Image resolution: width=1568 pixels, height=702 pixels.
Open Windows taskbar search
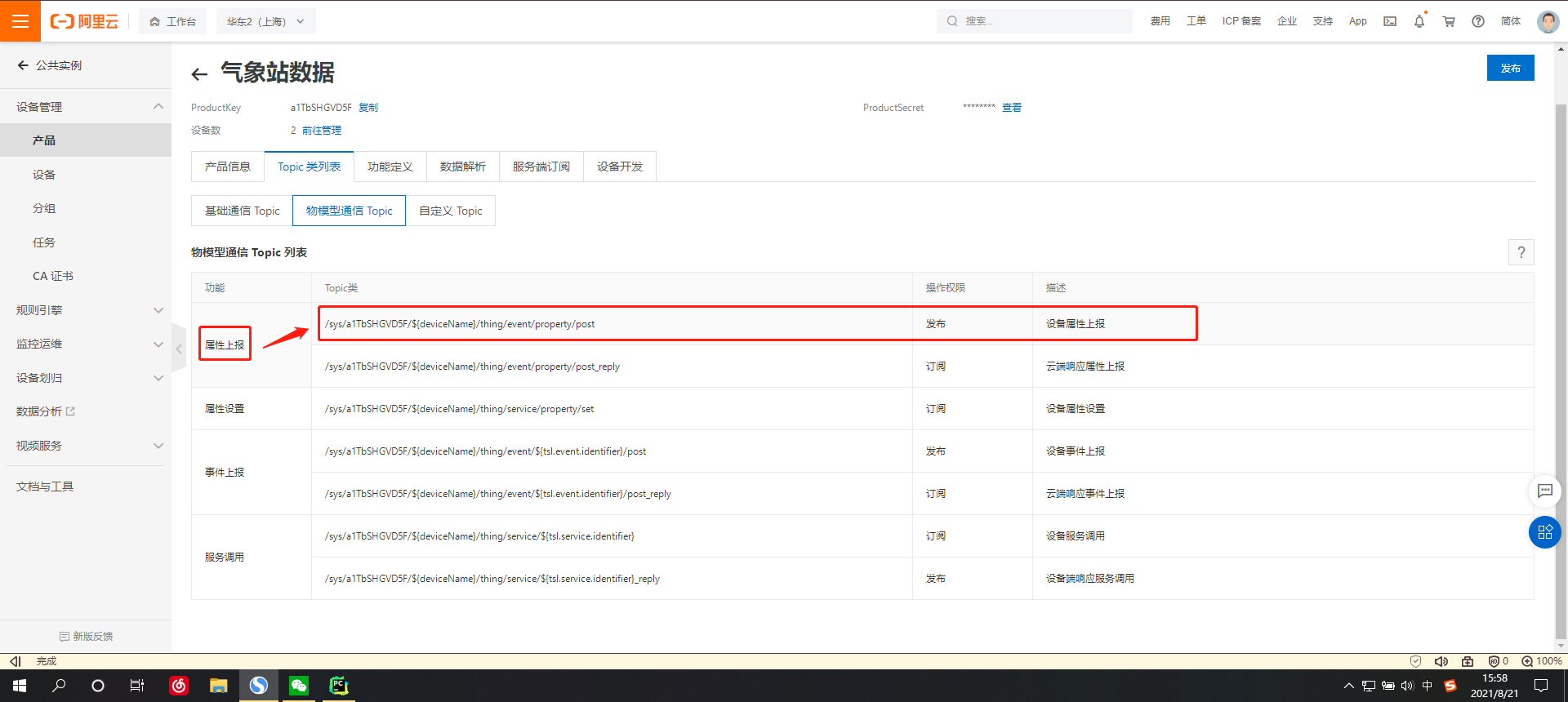59,686
